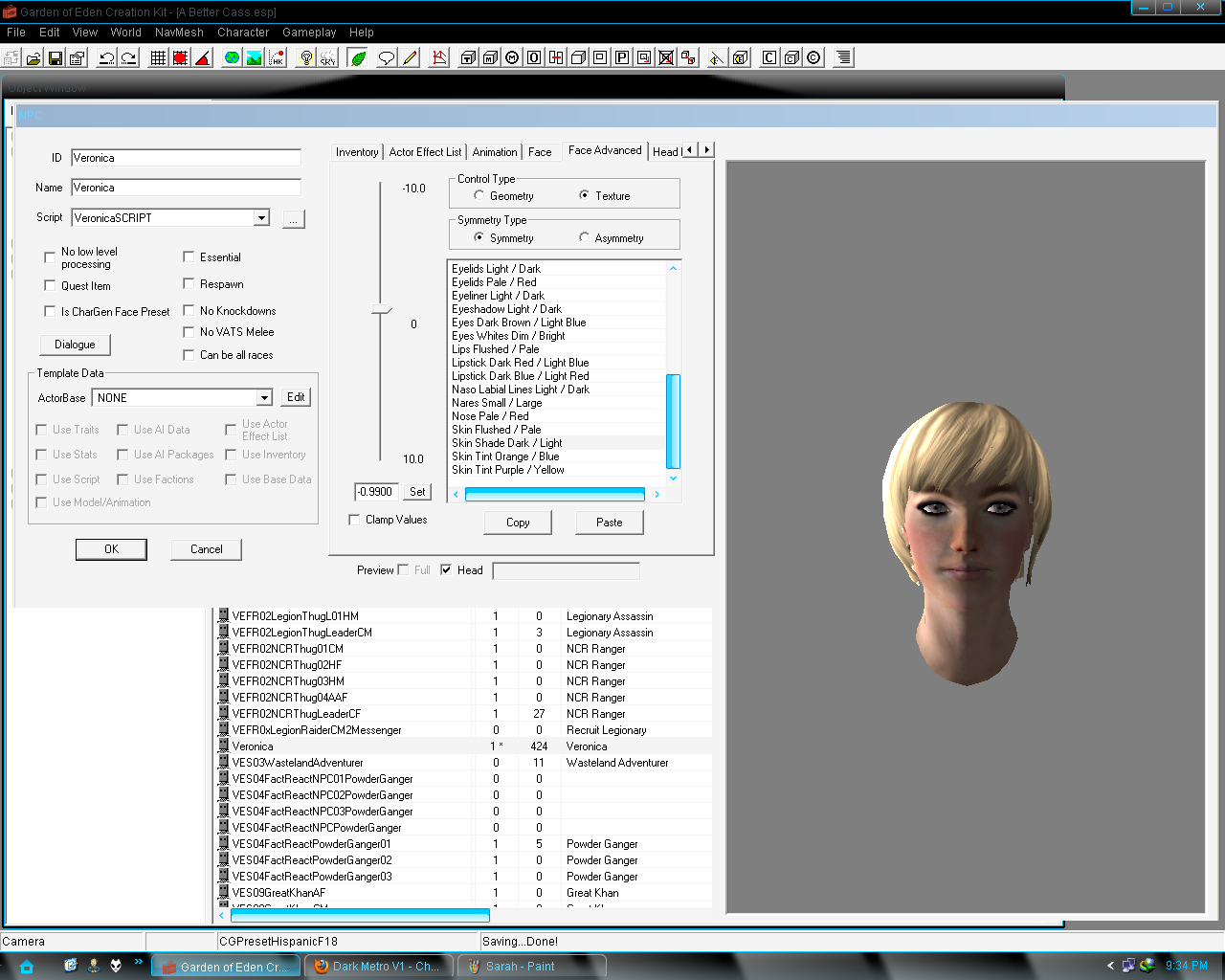Screen dimensions: 1225x980
Task: Switch to the Actor Effect List tab
Action: click(x=425, y=152)
